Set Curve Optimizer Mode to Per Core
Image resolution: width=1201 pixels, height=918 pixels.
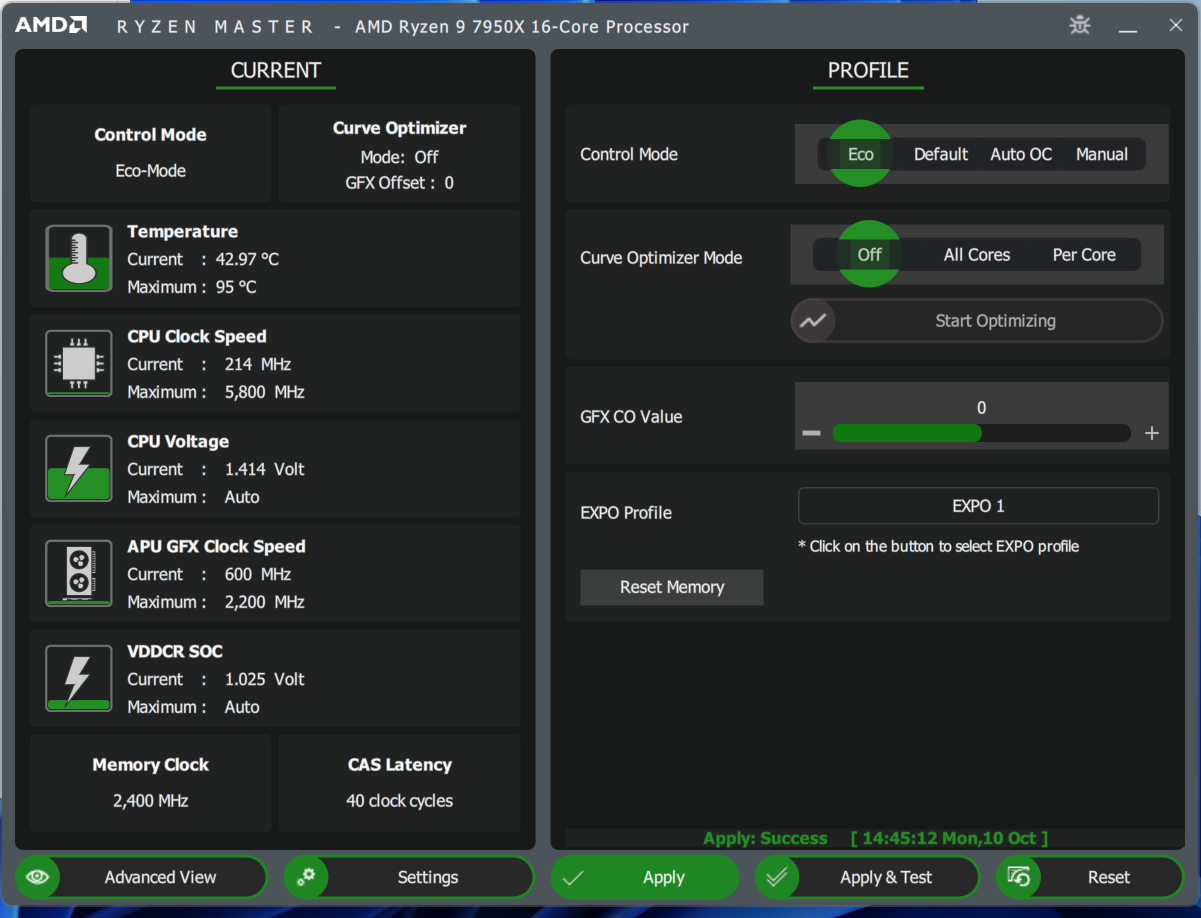(x=1084, y=255)
